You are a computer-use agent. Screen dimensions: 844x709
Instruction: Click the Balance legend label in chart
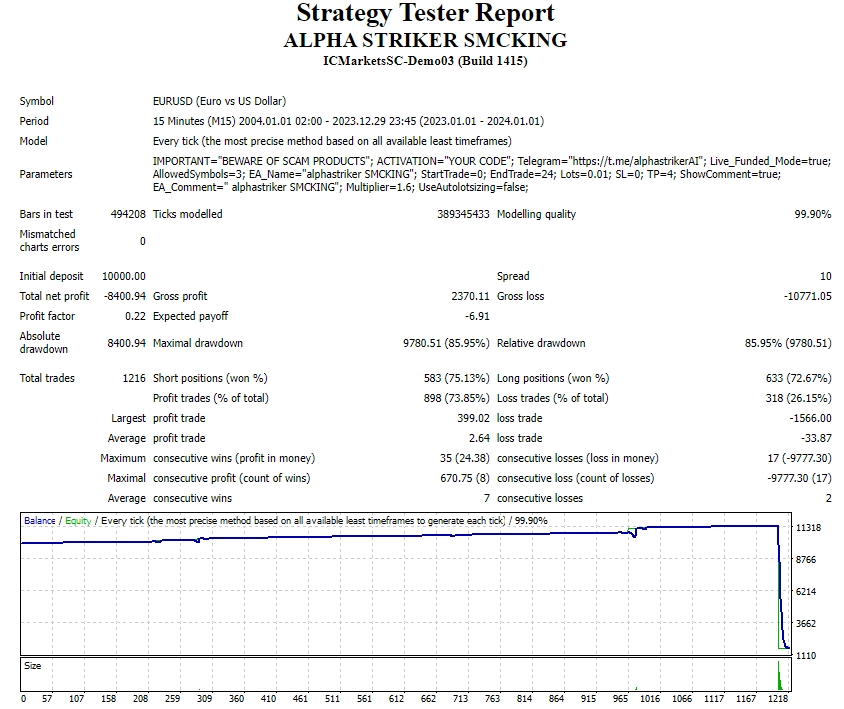click(x=40, y=521)
